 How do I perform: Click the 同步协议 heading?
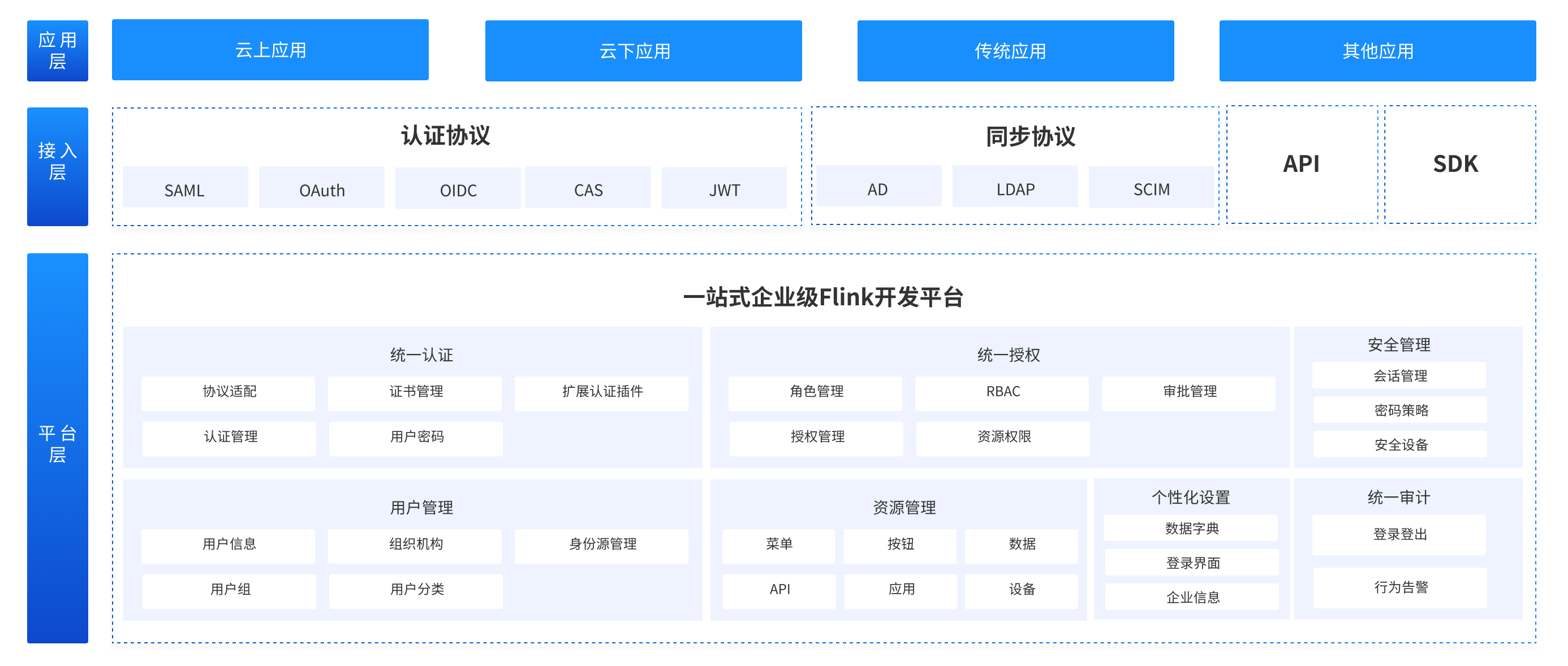tap(1031, 137)
